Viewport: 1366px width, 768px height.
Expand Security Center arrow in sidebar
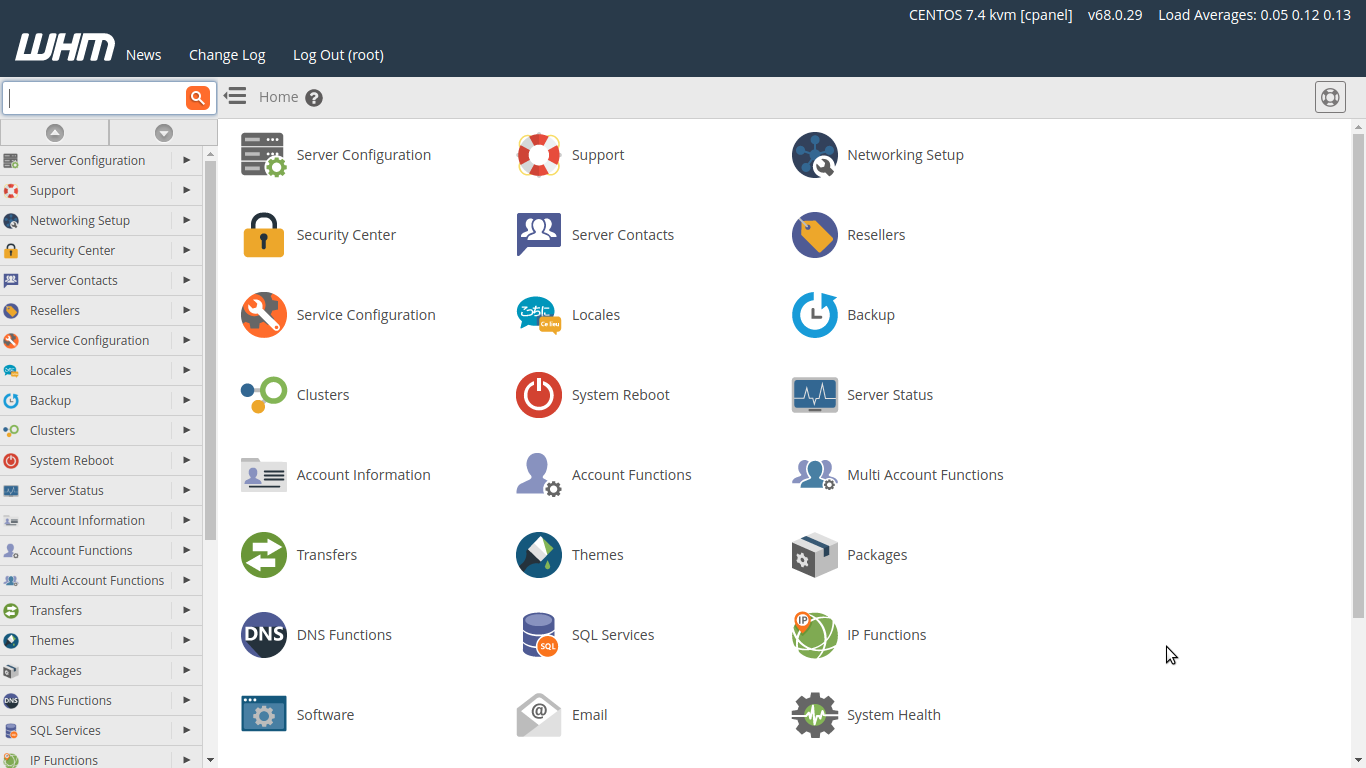pos(186,250)
